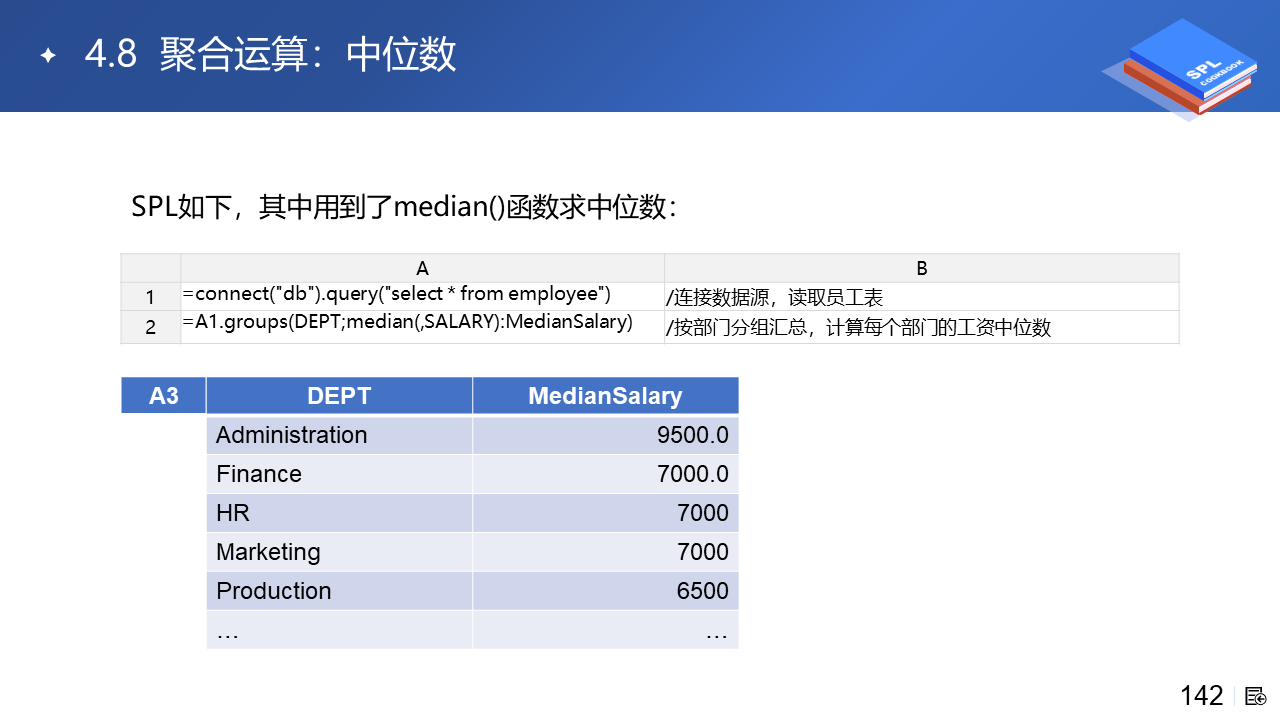The image size is (1280, 720).
Task: Click the Finance department cell
Action: point(339,474)
